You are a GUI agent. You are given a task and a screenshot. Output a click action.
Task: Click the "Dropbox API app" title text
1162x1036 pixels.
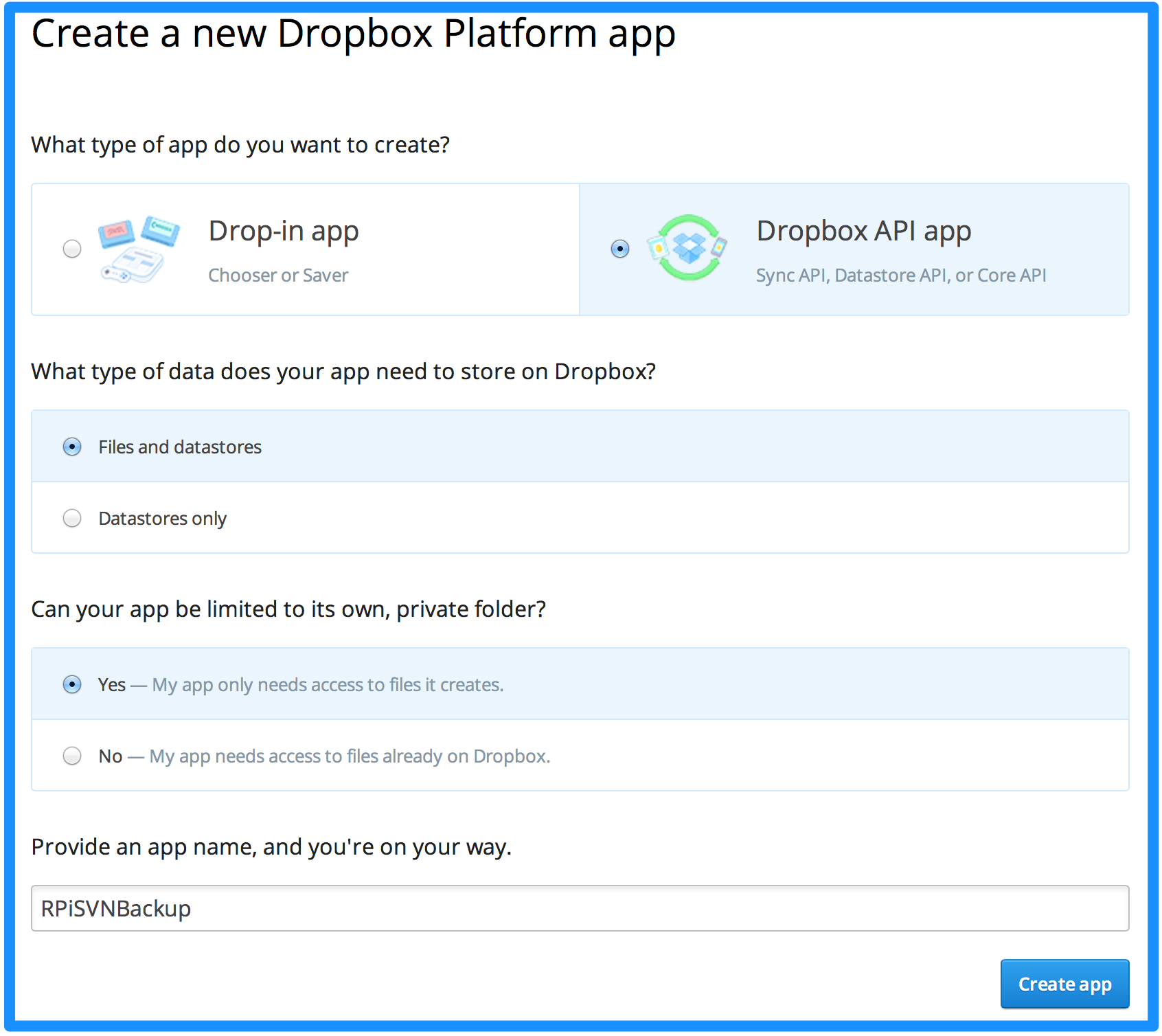coord(863,232)
